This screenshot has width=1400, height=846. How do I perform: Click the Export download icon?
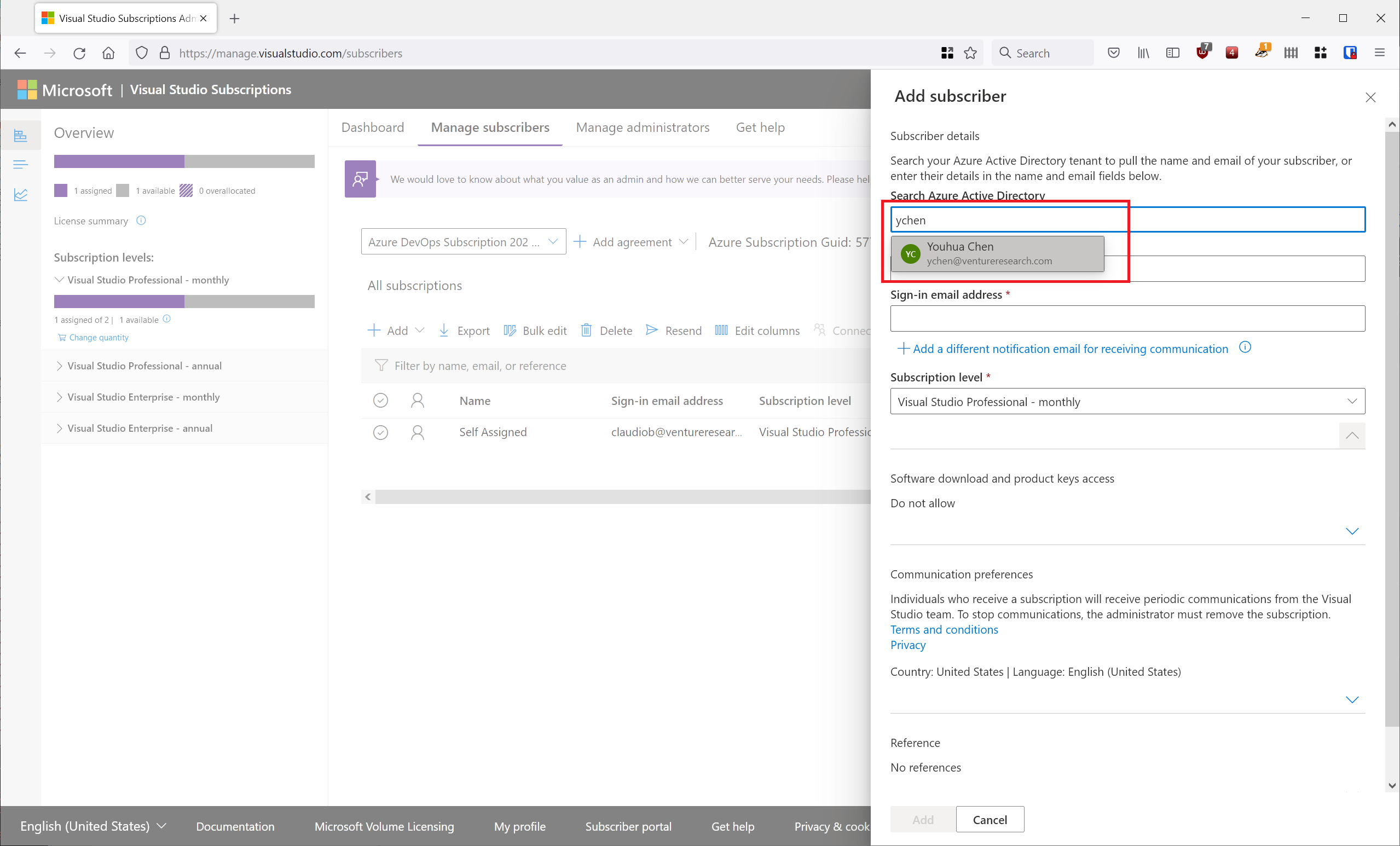(x=444, y=330)
